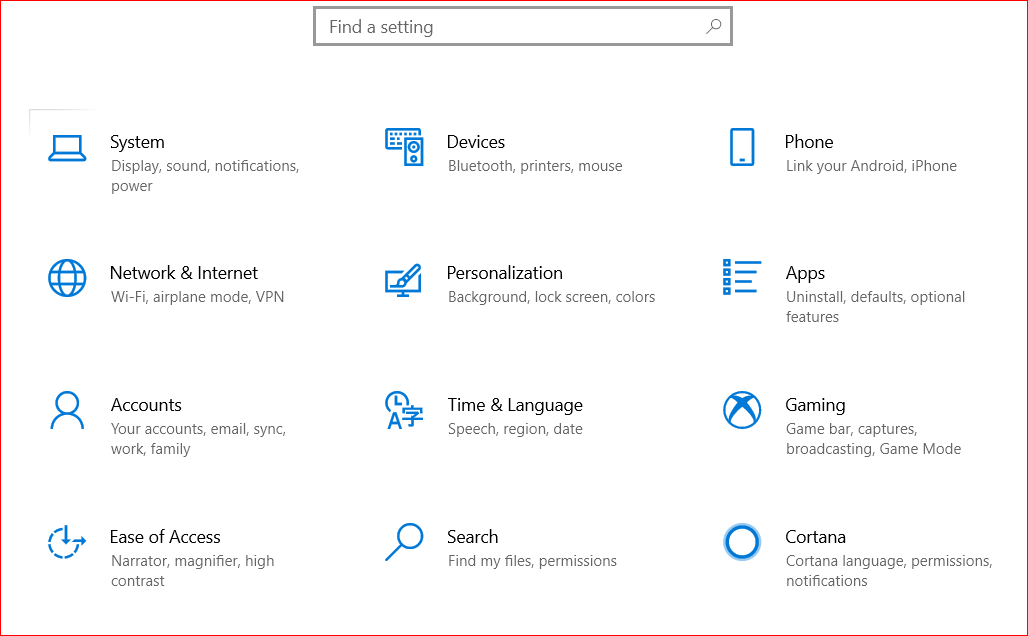Click 'Bluetooth, printers, mouse' description
This screenshot has width=1028, height=636.
pyautogui.click(x=535, y=166)
